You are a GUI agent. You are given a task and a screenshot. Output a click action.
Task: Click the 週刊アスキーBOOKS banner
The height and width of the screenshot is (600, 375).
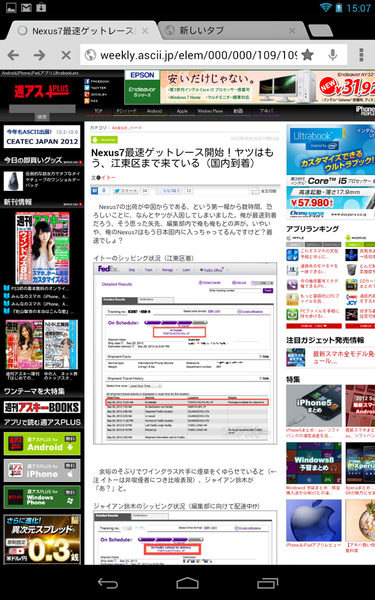click(x=42, y=407)
